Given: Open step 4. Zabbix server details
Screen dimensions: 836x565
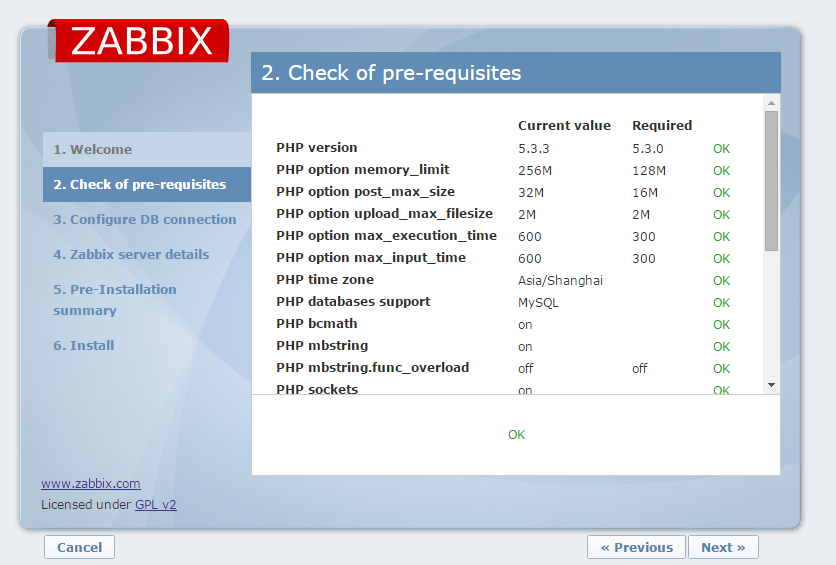Looking at the screenshot, I should coord(131,254).
